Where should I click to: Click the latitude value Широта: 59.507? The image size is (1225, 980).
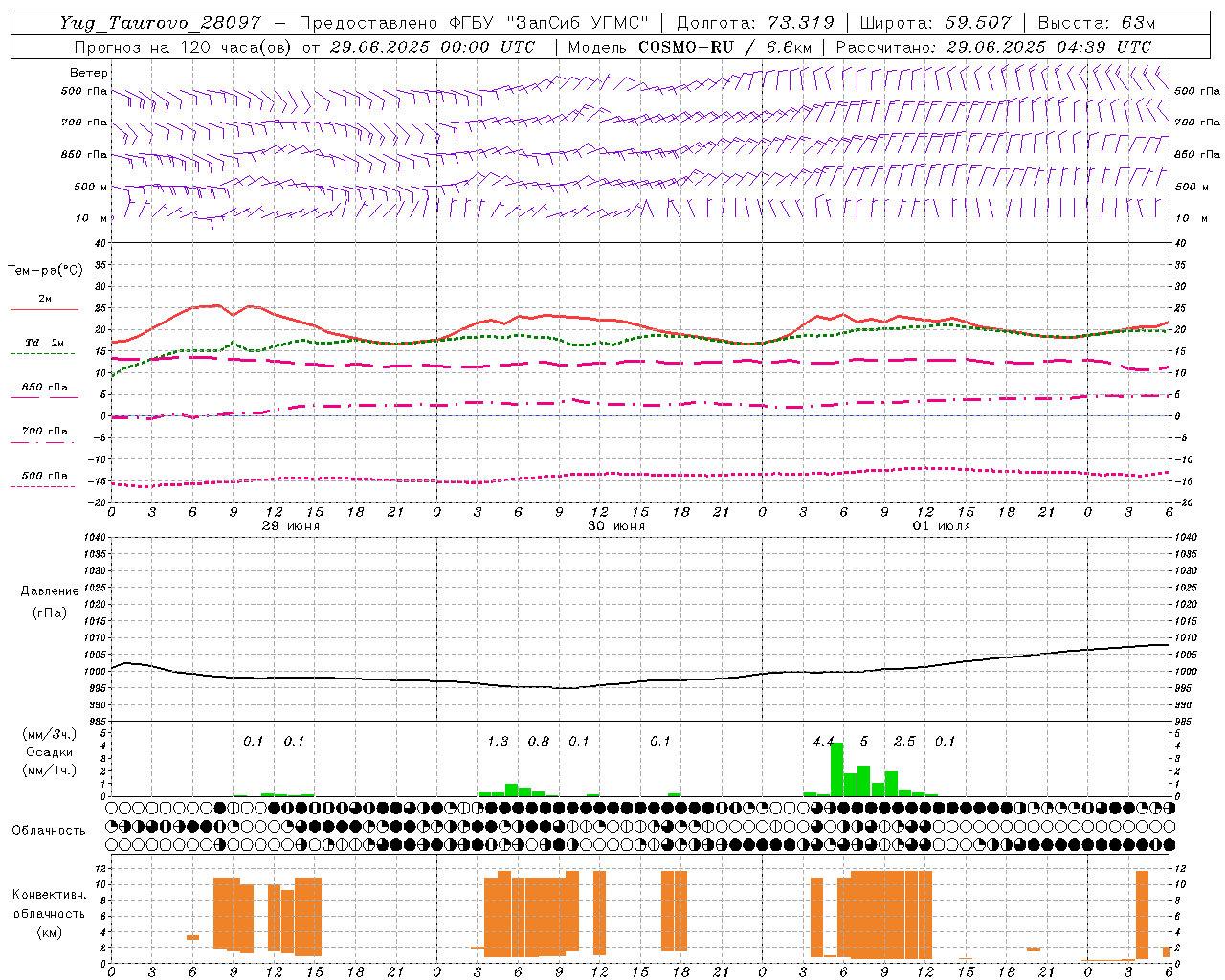(x=935, y=23)
